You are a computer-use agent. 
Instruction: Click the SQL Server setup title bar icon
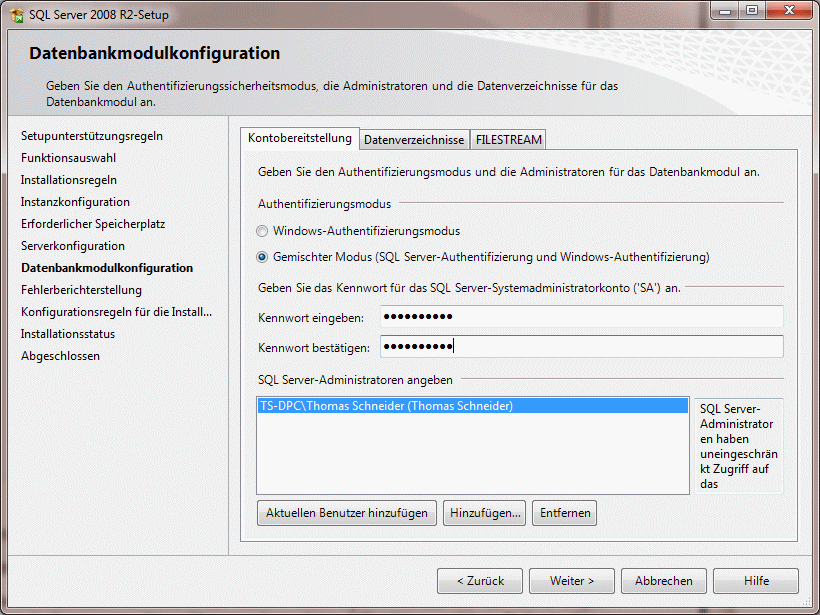point(17,15)
